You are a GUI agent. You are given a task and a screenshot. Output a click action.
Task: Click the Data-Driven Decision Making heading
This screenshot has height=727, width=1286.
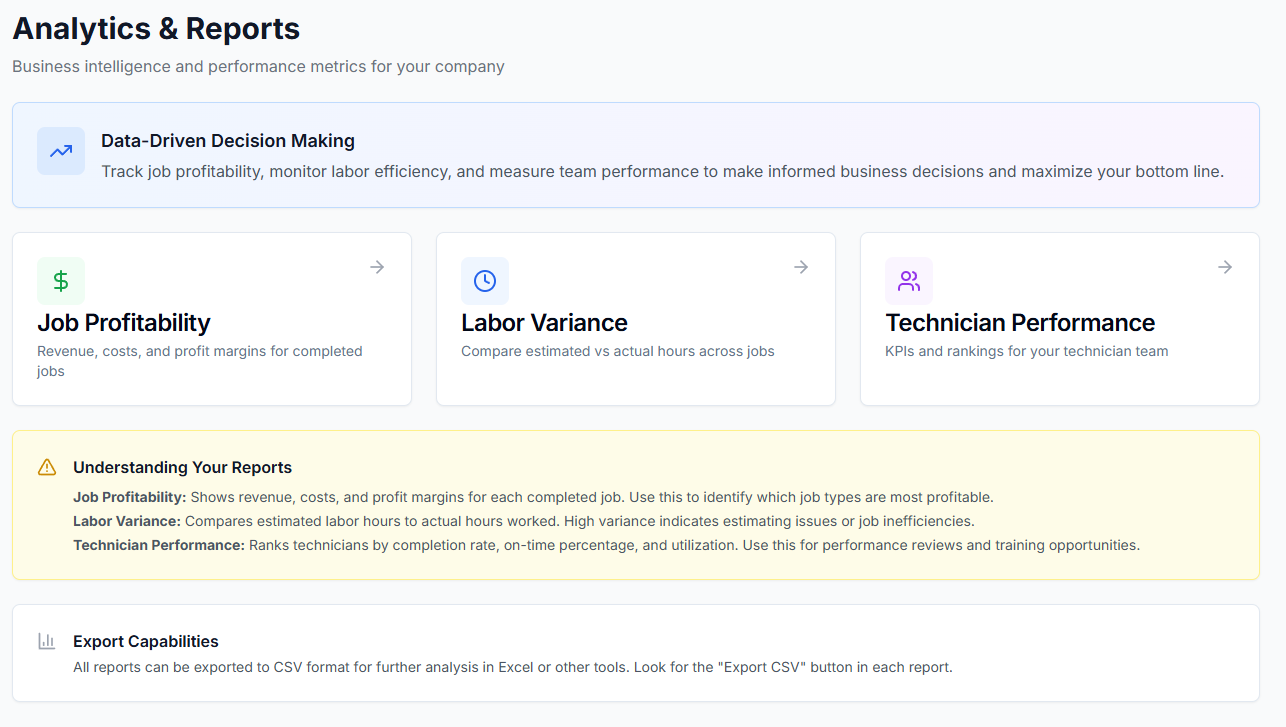pyautogui.click(x=228, y=141)
